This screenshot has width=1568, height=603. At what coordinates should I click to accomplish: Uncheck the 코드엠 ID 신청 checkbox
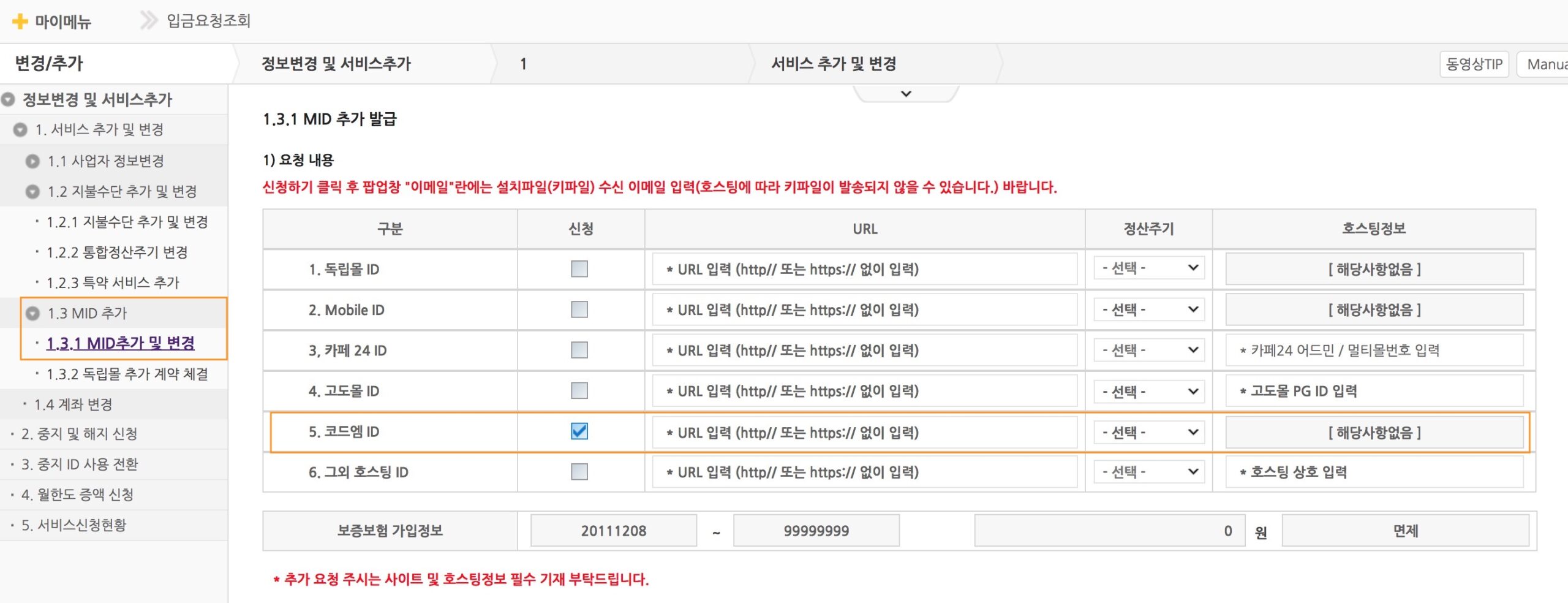pyautogui.click(x=579, y=431)
